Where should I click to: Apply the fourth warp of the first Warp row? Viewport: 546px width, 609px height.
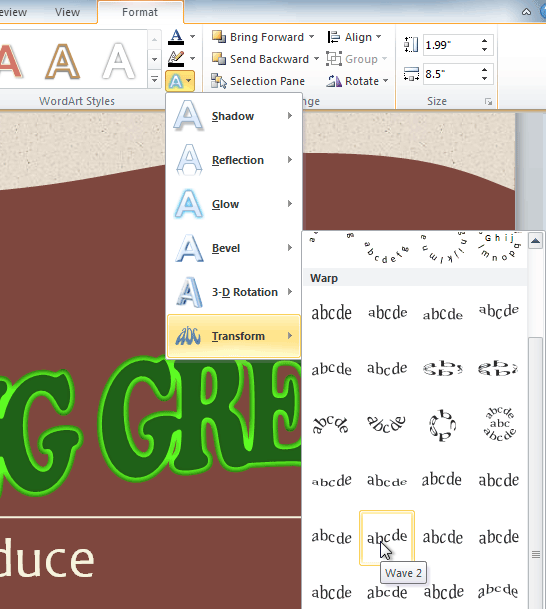pyautogui.click(x=499, y=313)
